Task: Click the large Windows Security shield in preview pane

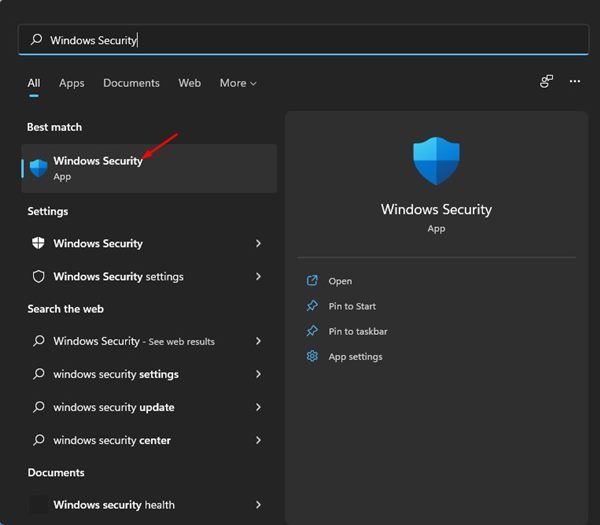Action: coord(436,161)
